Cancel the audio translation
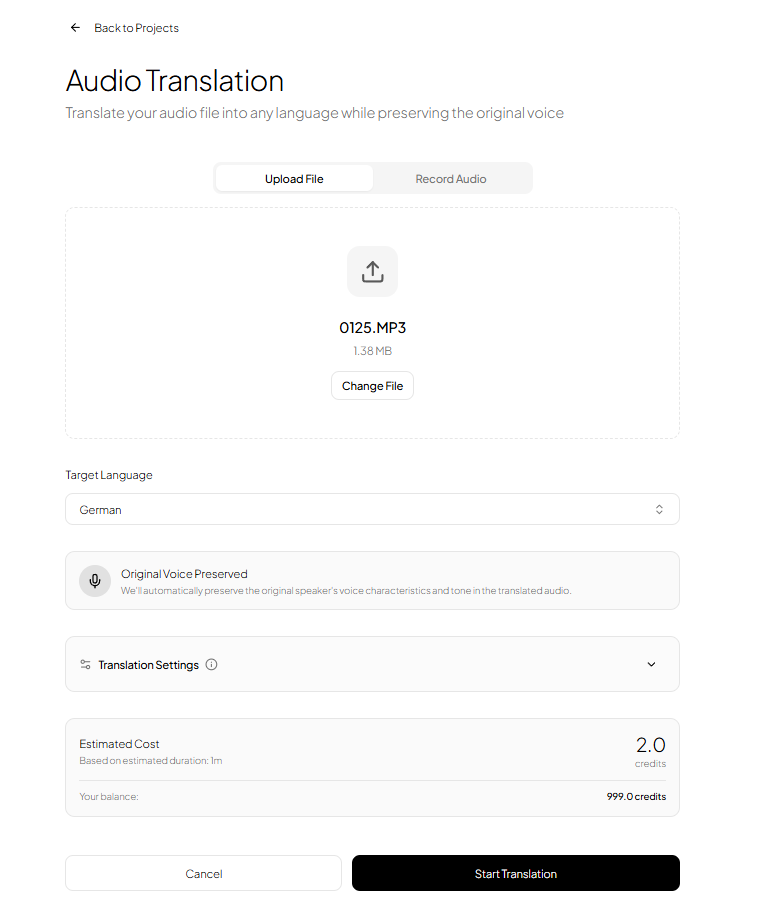This screenshot has height=913, width=759. click(x=203, y=873)
